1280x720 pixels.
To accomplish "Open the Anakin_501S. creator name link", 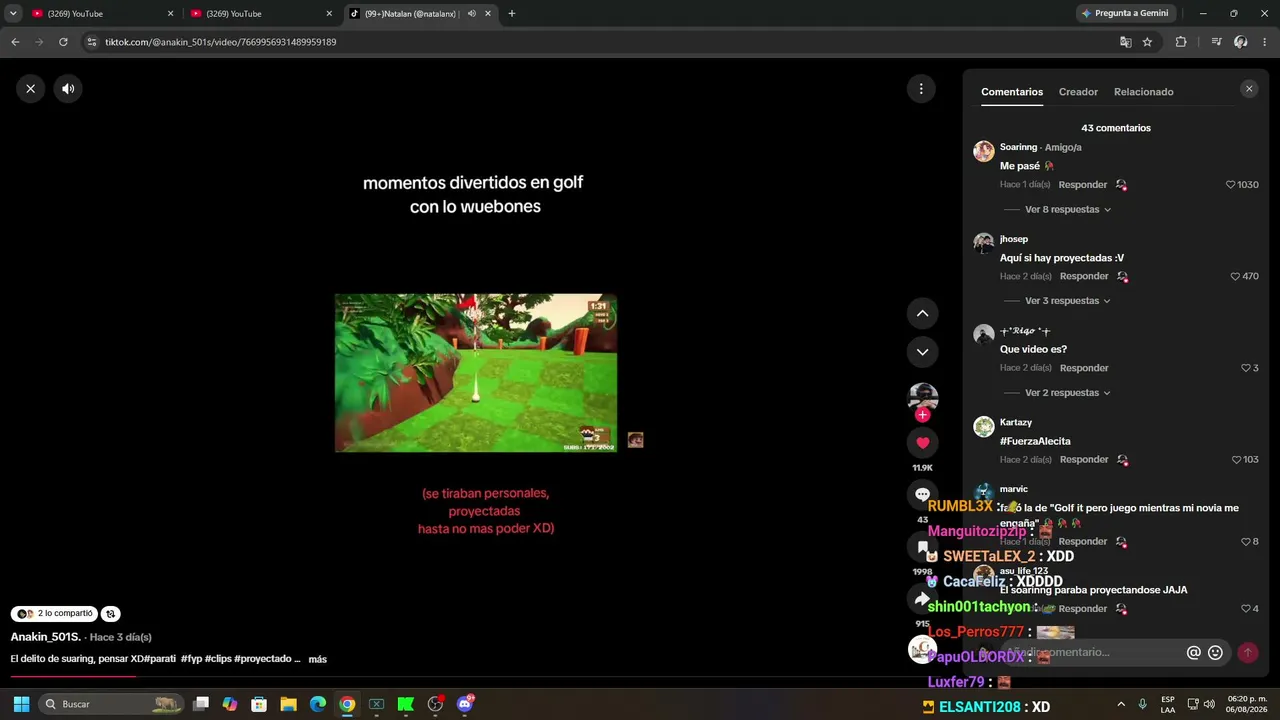I will [x=46, y=637].
